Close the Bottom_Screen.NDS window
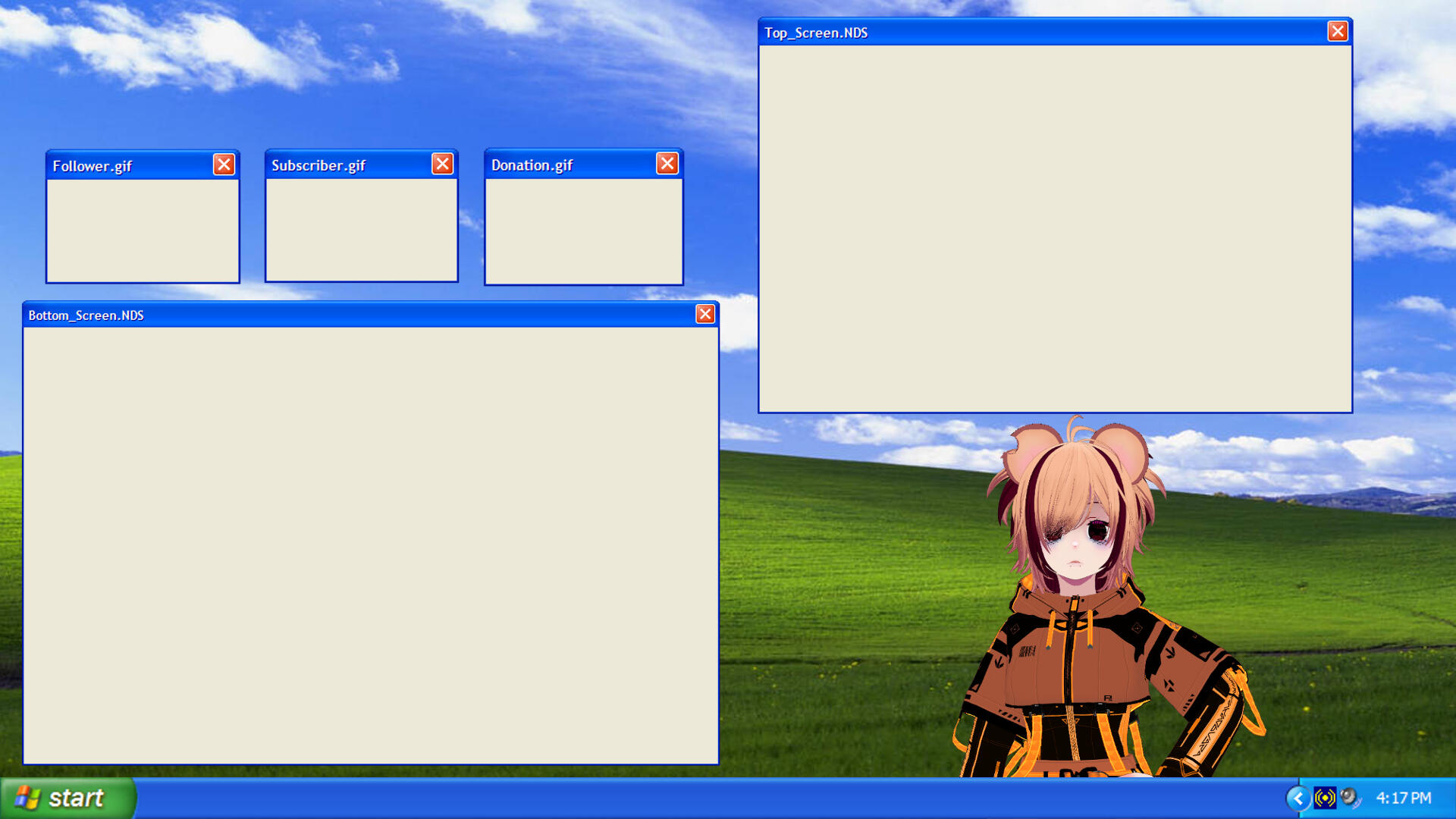 coord(705,314)
